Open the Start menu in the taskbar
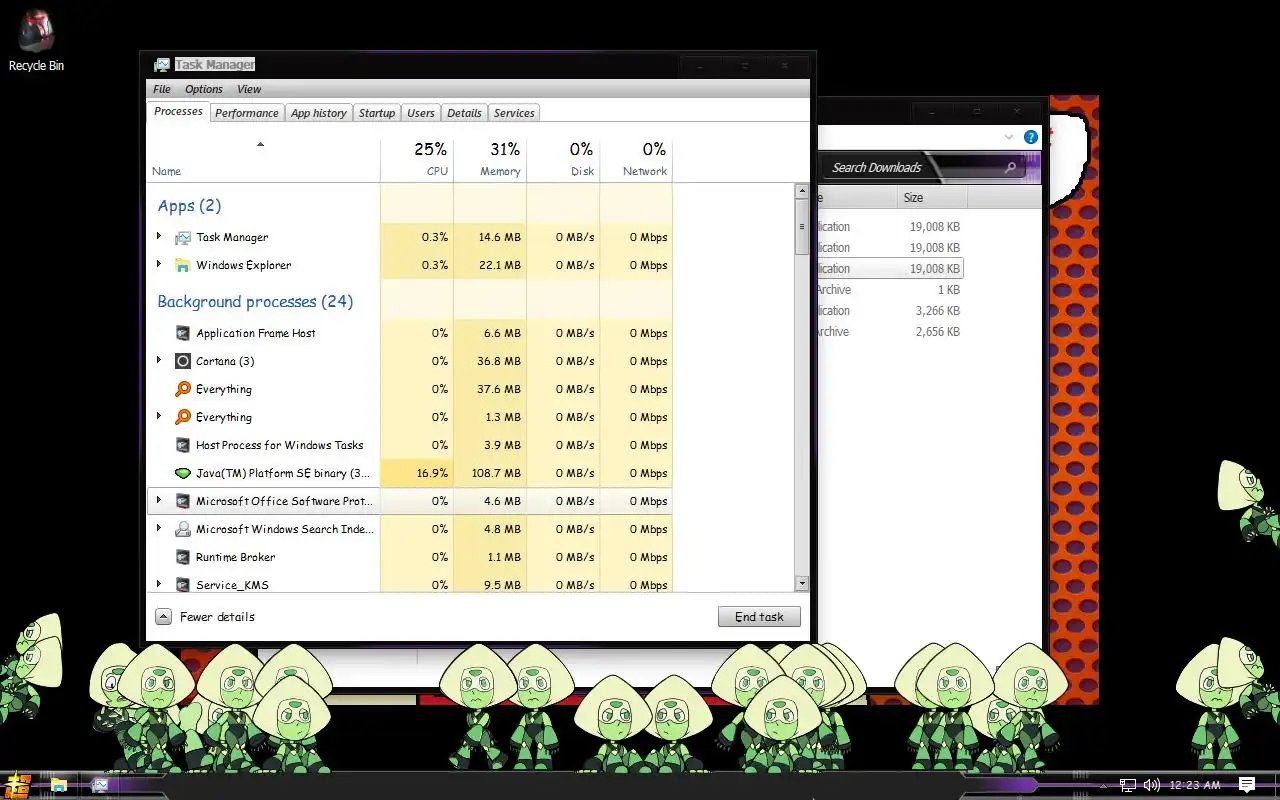Screen dimensions: 1280x800 17,785
